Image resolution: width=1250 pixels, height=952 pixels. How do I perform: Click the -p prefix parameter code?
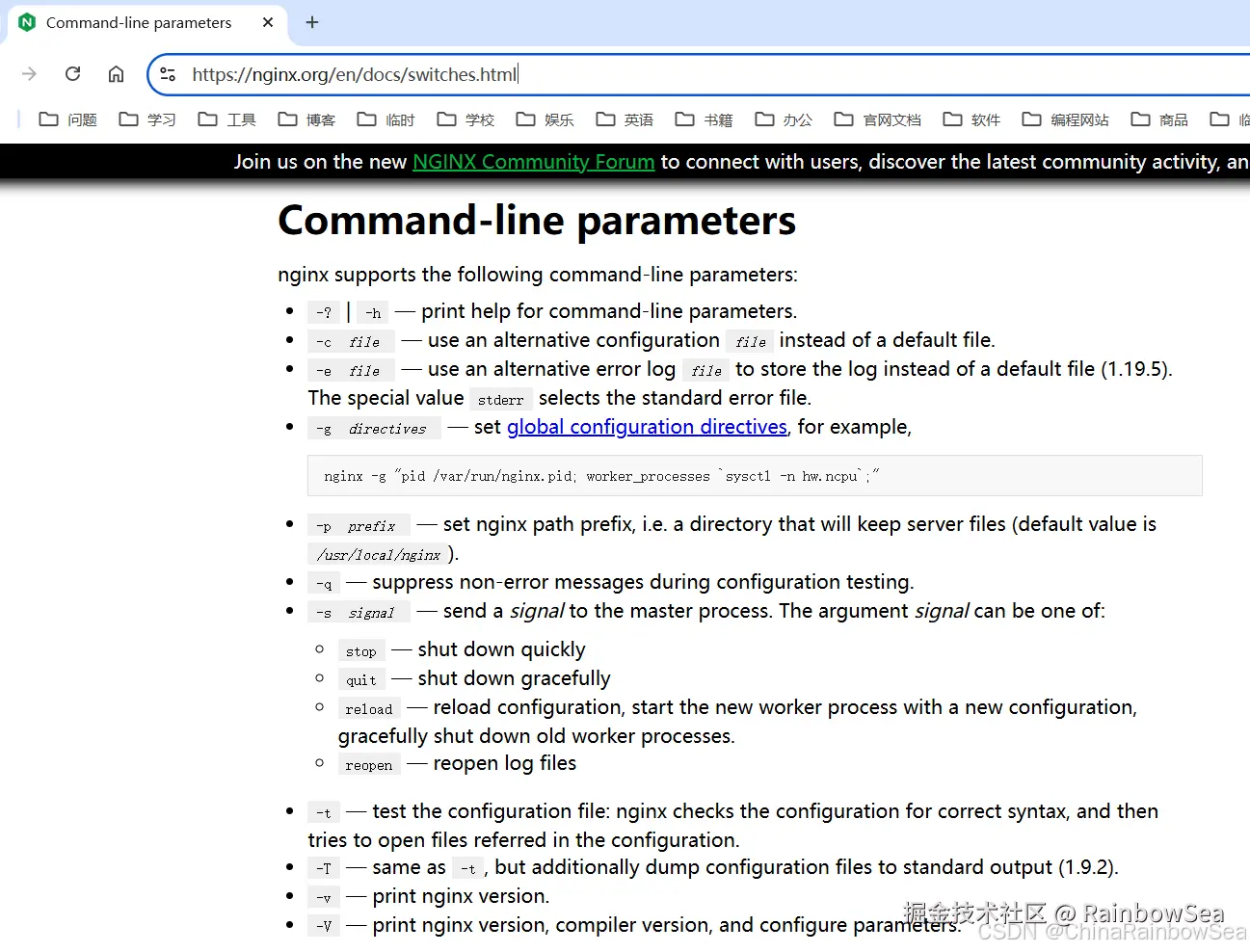[359, 525]
